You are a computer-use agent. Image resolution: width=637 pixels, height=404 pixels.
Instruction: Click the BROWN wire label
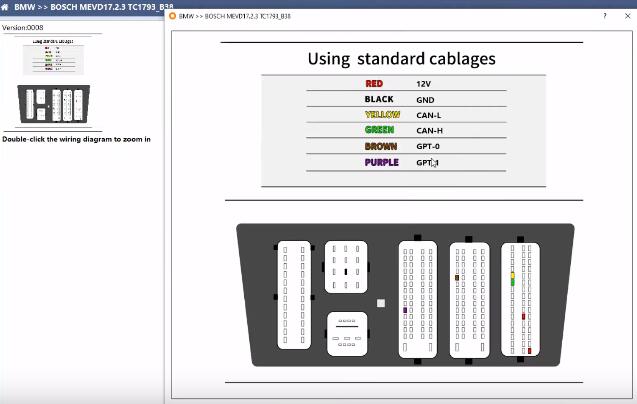[381, 146]
